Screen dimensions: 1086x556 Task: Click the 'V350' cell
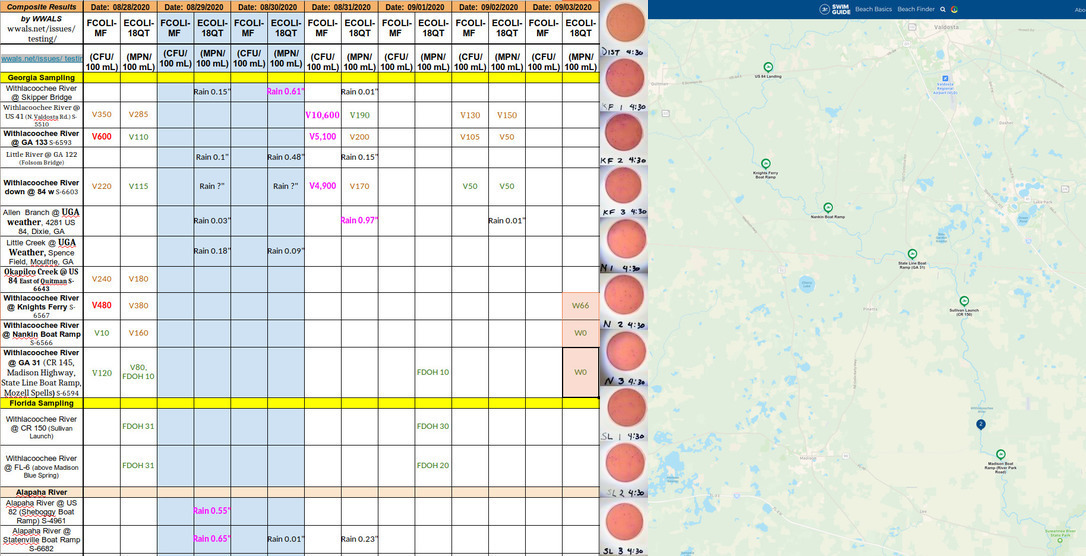(x=102, y=115)
